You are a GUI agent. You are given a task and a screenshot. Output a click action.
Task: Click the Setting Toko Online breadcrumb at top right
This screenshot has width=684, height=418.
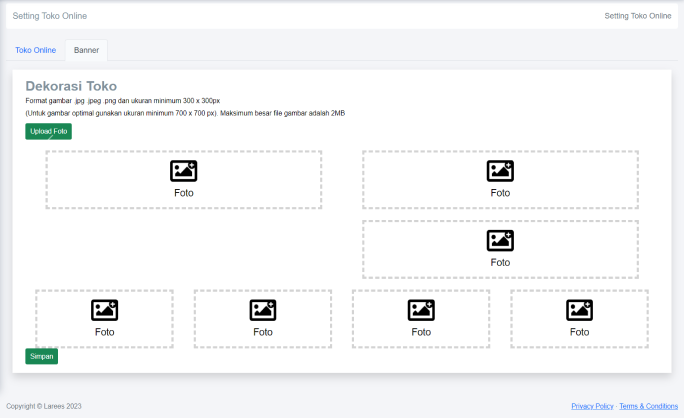click(637, 16)
